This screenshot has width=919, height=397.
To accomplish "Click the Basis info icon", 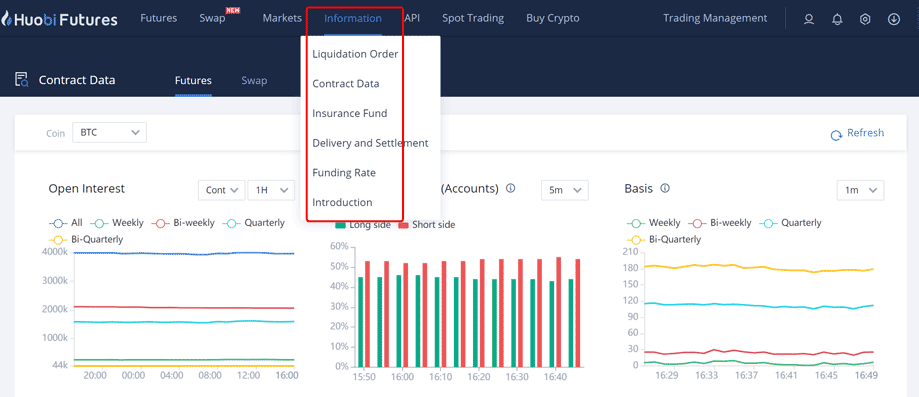I will point(665,189).
